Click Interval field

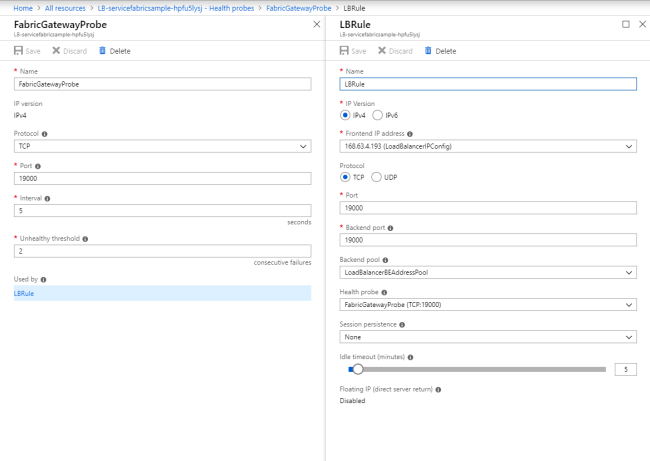pos(162,211)
